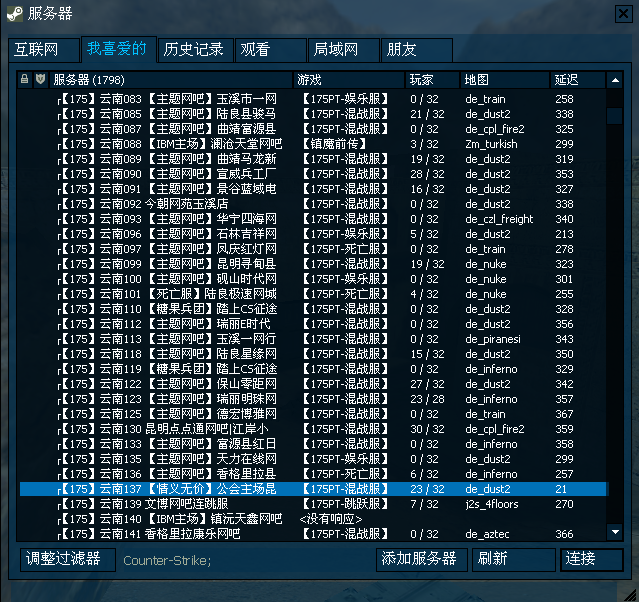Select server 云南135 天力在线网

313,459
